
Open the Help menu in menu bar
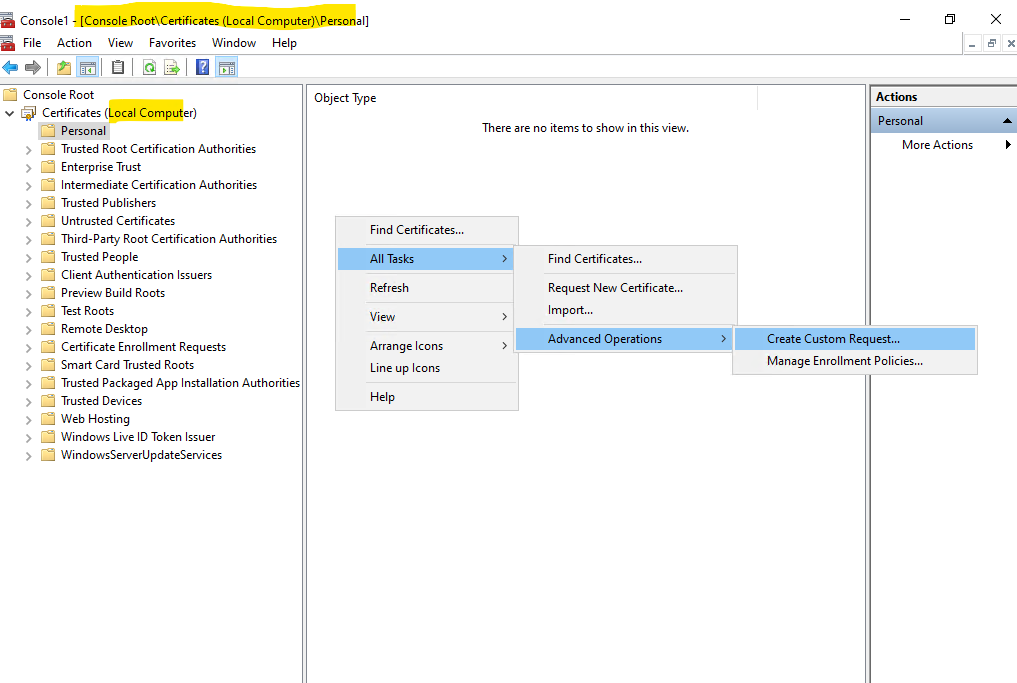point(284,43)
